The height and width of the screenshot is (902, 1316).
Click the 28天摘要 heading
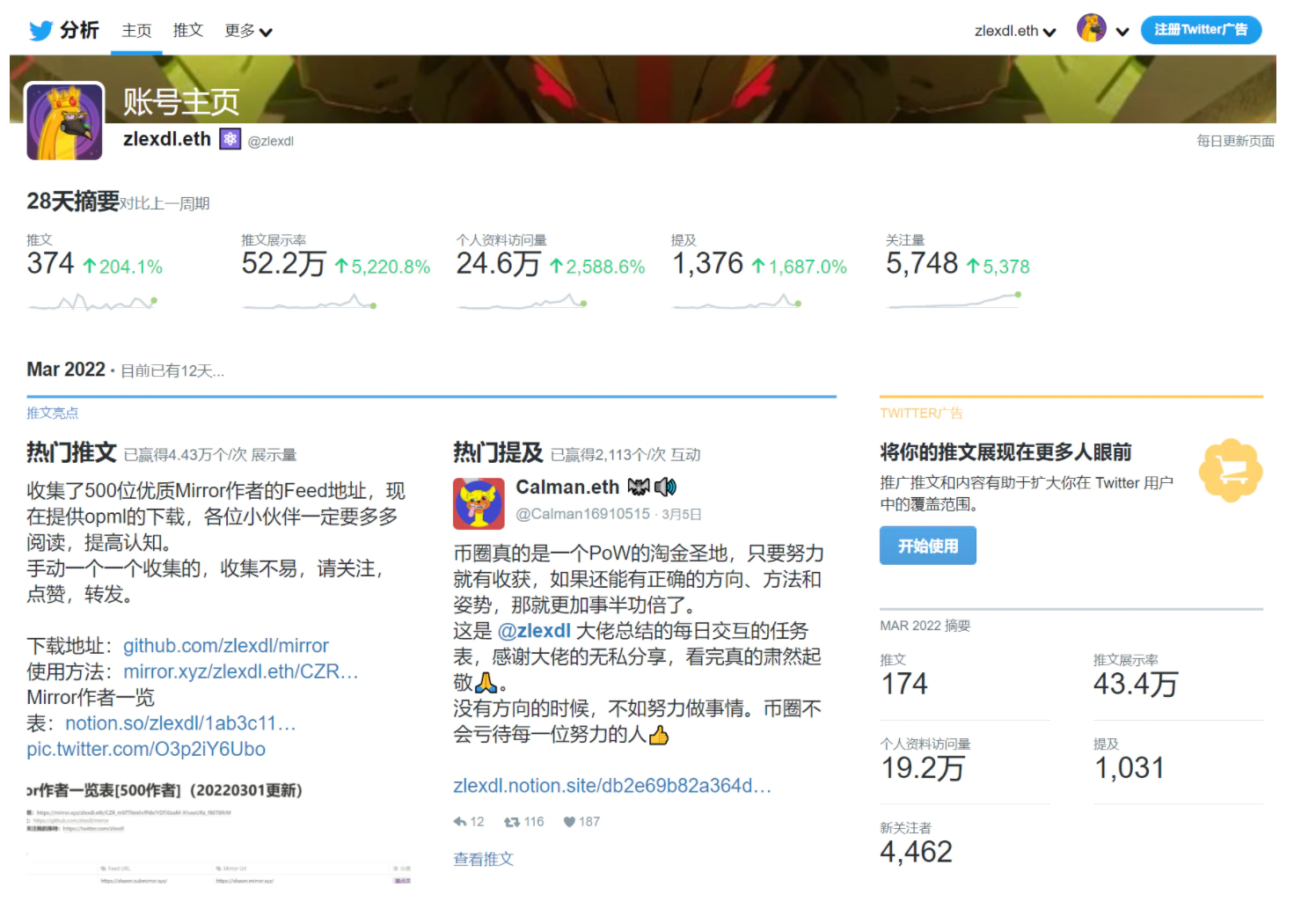[73, 202]
